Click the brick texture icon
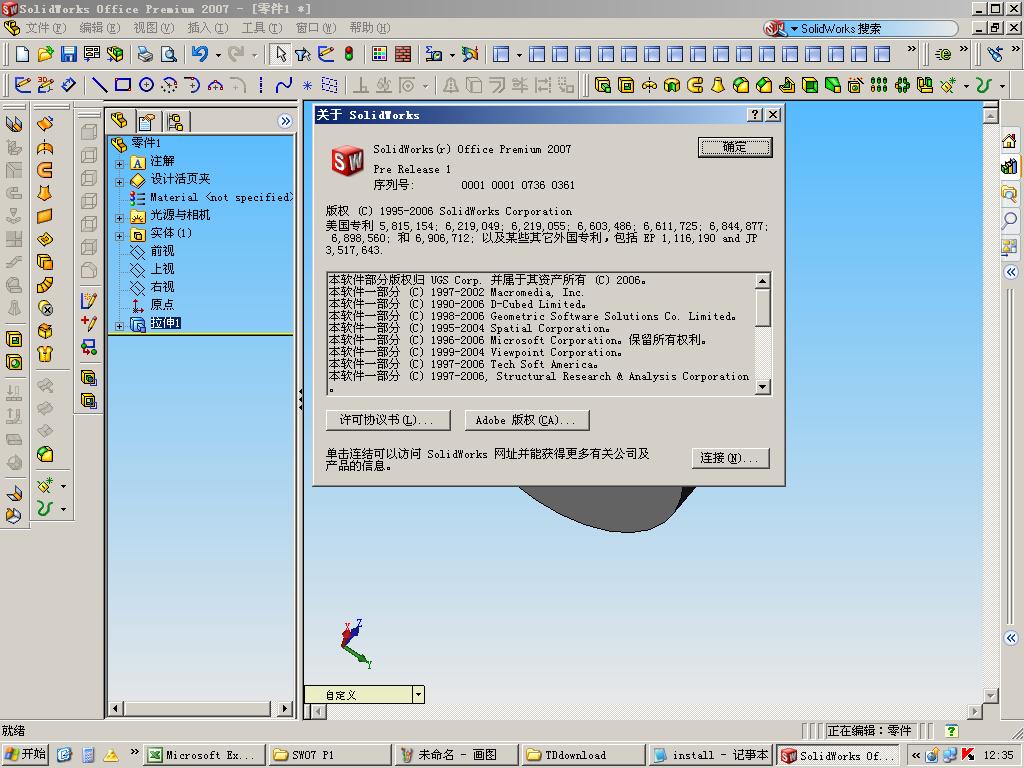This screenshot has height=768, width=1024. point(403,54)
